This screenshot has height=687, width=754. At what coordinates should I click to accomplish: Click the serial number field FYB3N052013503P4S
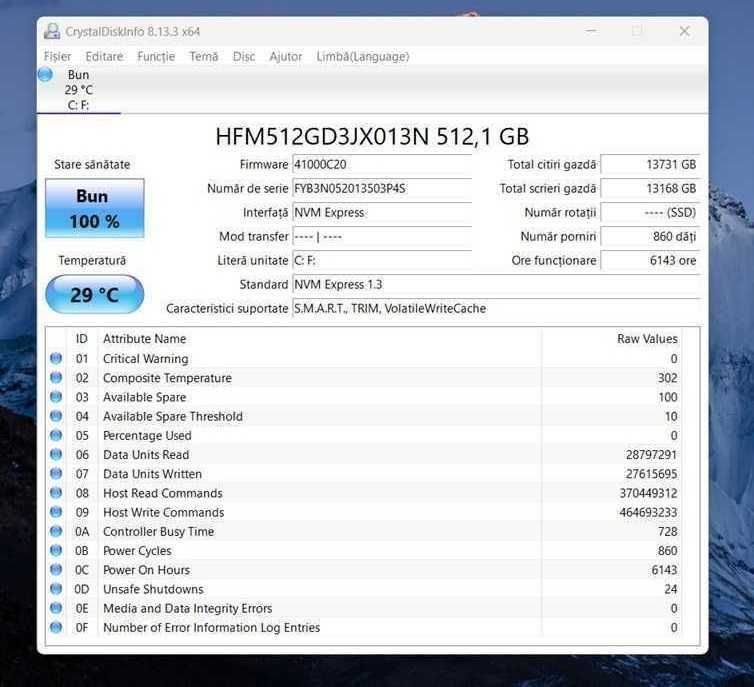coord(382,188)
